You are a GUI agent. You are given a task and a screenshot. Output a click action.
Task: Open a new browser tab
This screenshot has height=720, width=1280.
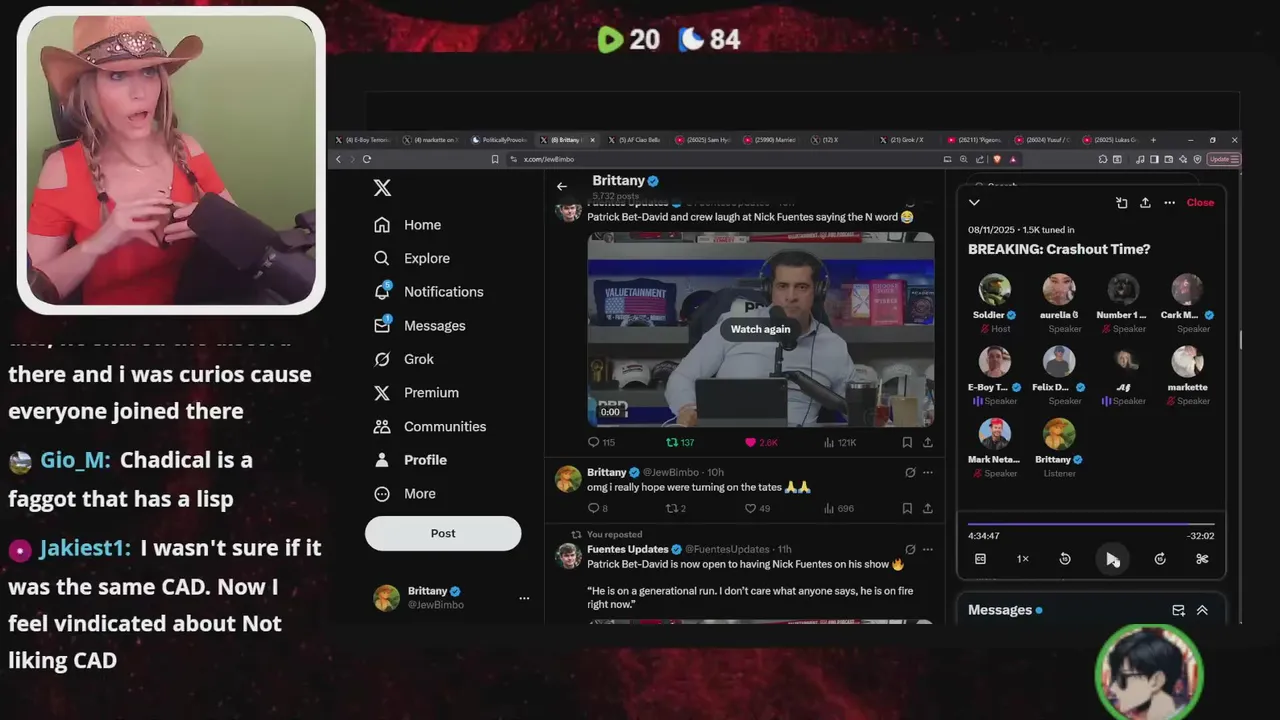pyautogui.click(x=1153, y=140)
